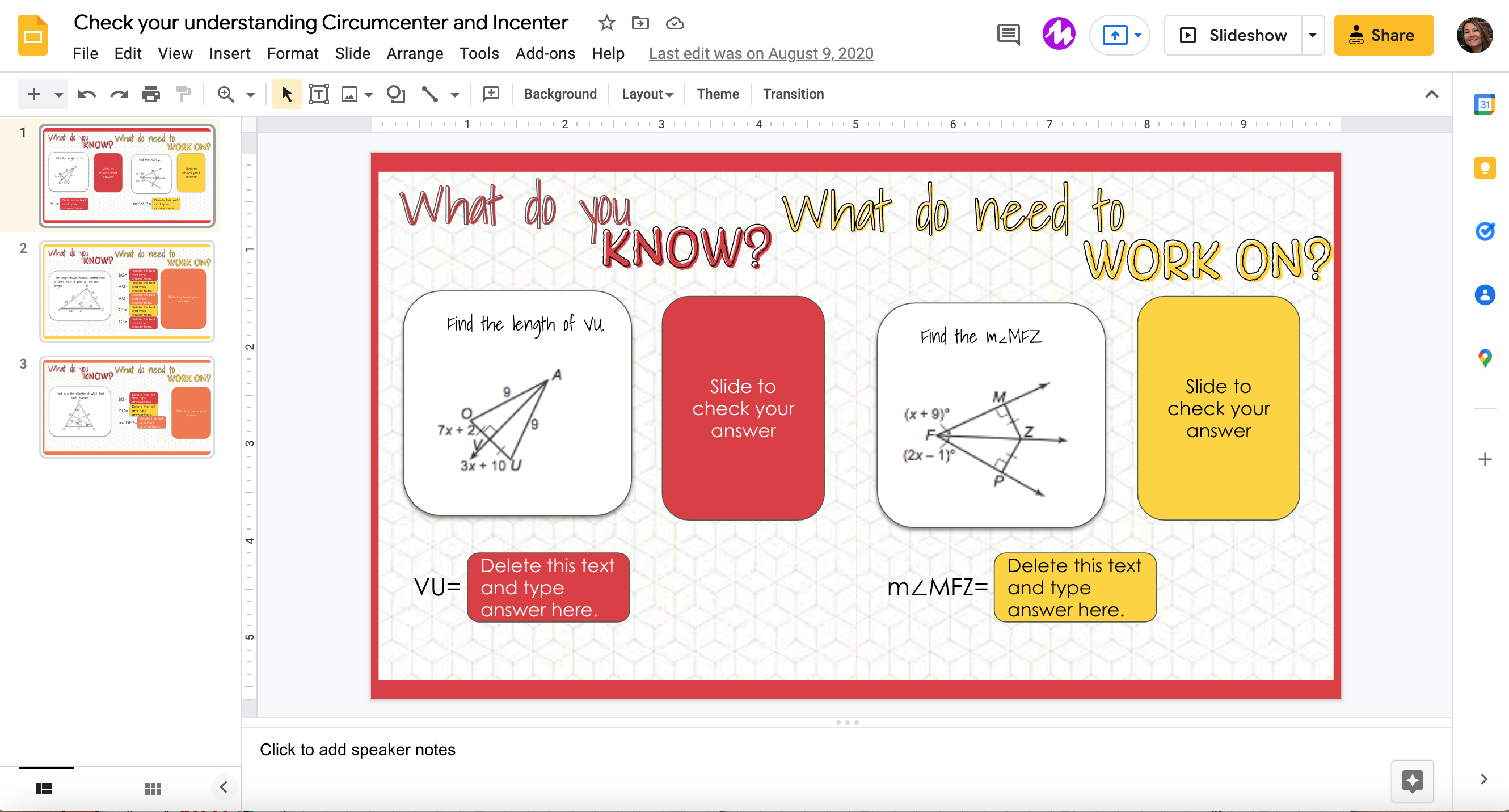Click the Explore button at bottom right

coord(1412,780)
